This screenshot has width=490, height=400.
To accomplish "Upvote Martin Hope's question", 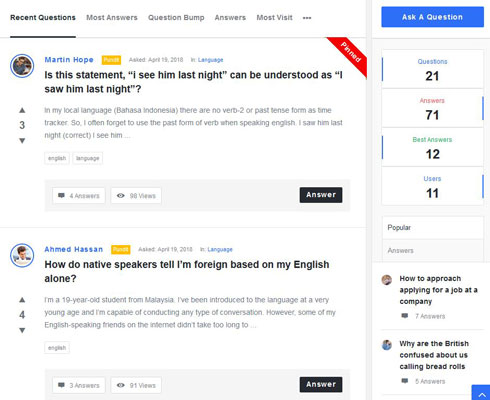I will (22, 110).
